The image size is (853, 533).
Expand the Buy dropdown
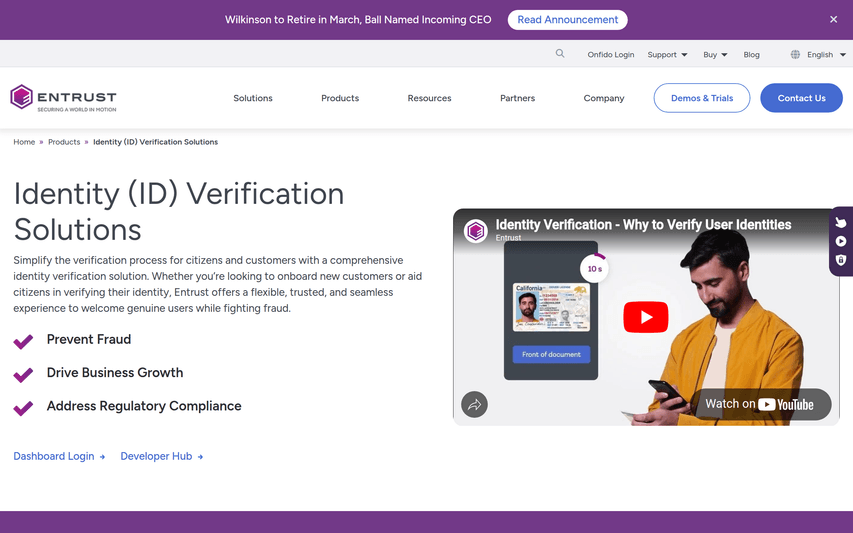tap(715, 55)
